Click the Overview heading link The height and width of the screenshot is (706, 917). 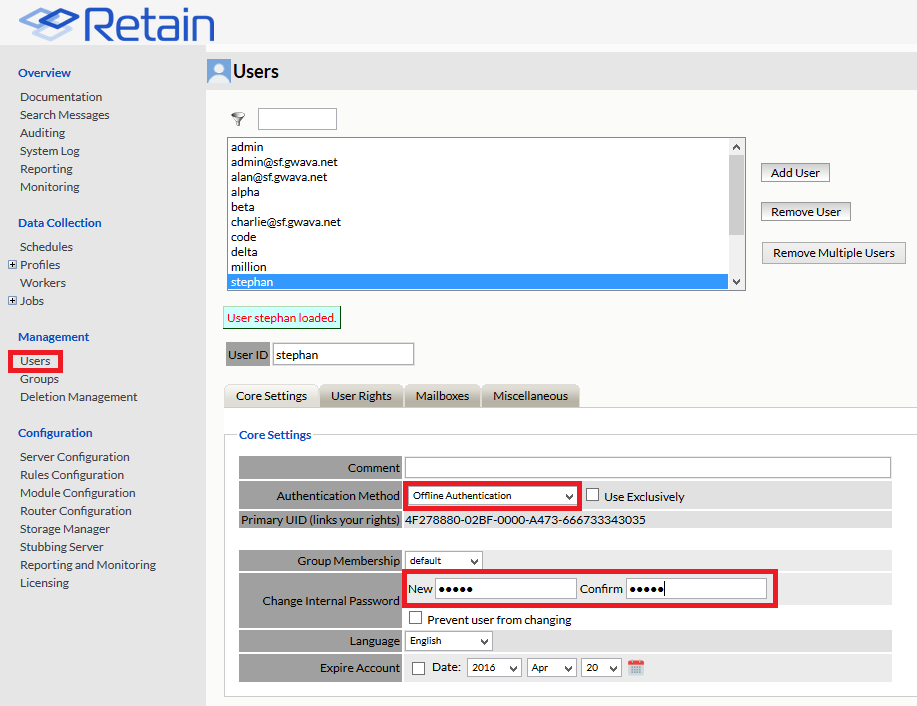(44, 73)
